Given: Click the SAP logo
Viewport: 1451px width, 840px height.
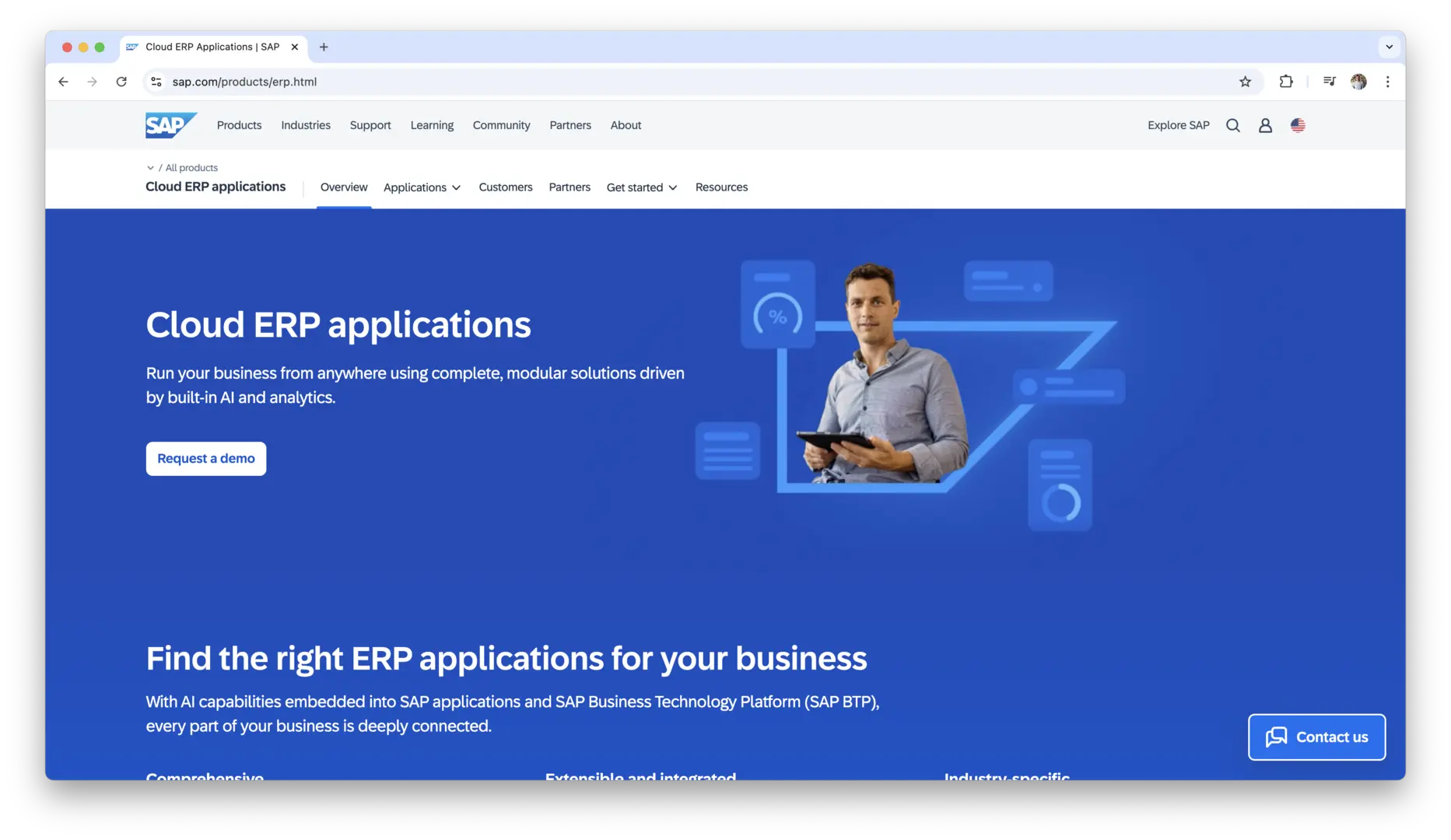Looking at the screenshot, I should (x=170, y=125).
